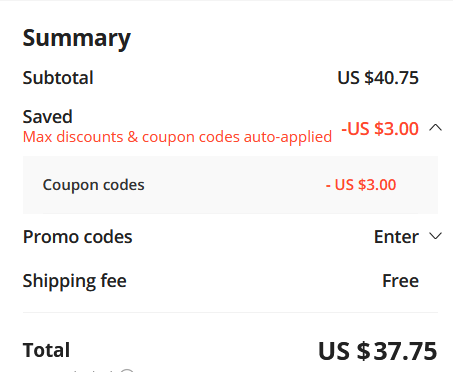Click the gray coupon details panel

point(230,185)
